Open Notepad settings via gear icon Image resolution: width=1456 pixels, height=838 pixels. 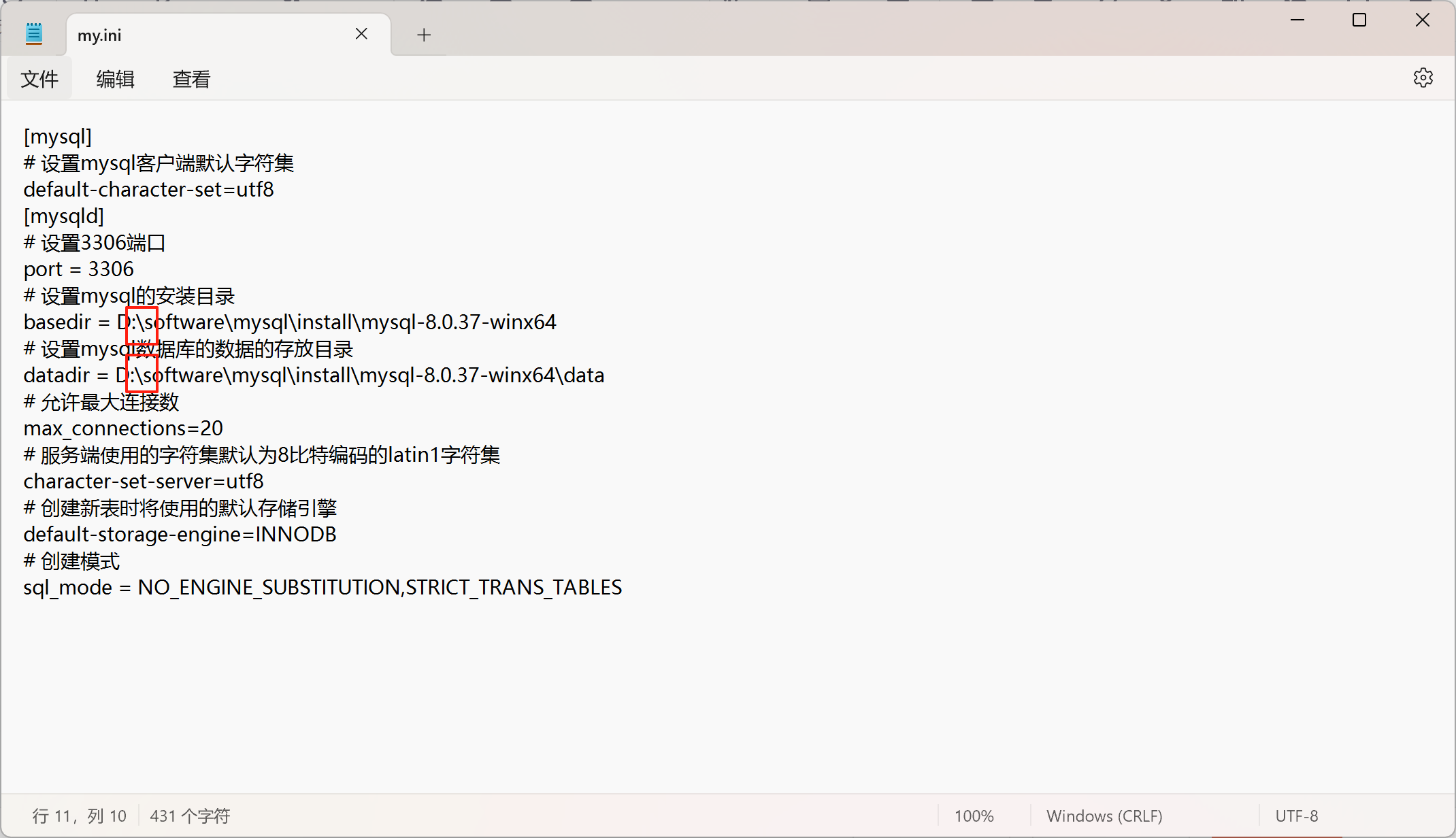(1423, 78)
